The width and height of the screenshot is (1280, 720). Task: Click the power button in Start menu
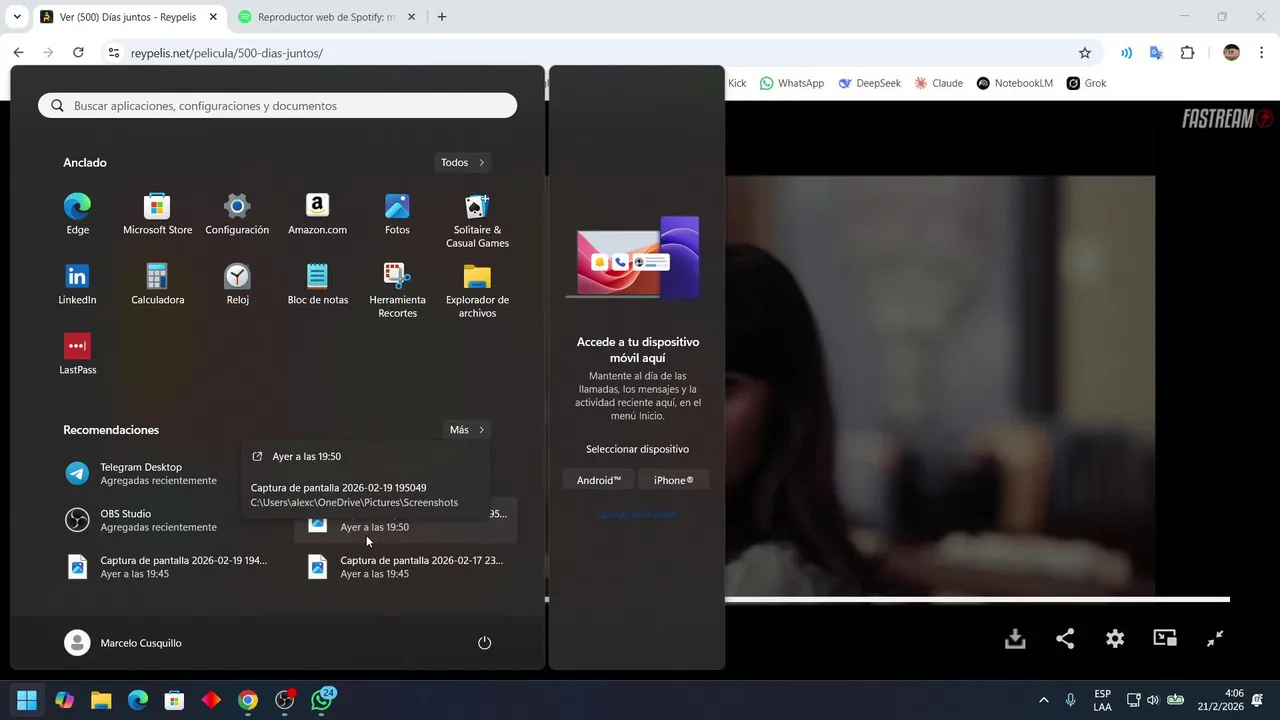point(484,643)
